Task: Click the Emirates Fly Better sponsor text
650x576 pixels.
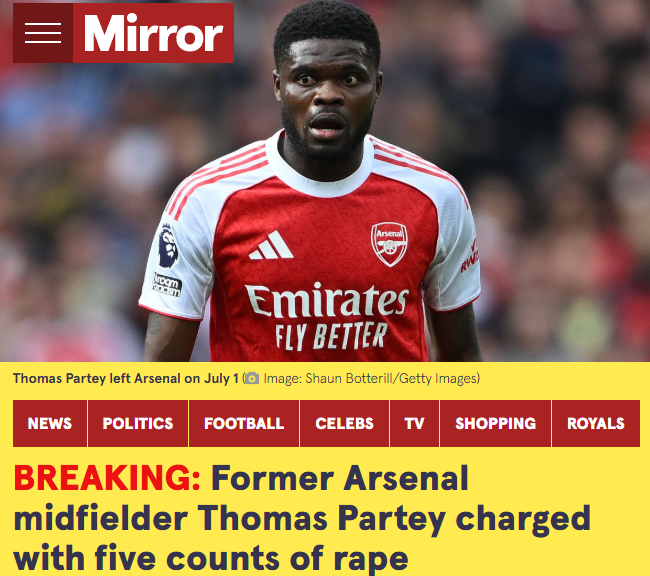Action: click(x=327, y=315)
